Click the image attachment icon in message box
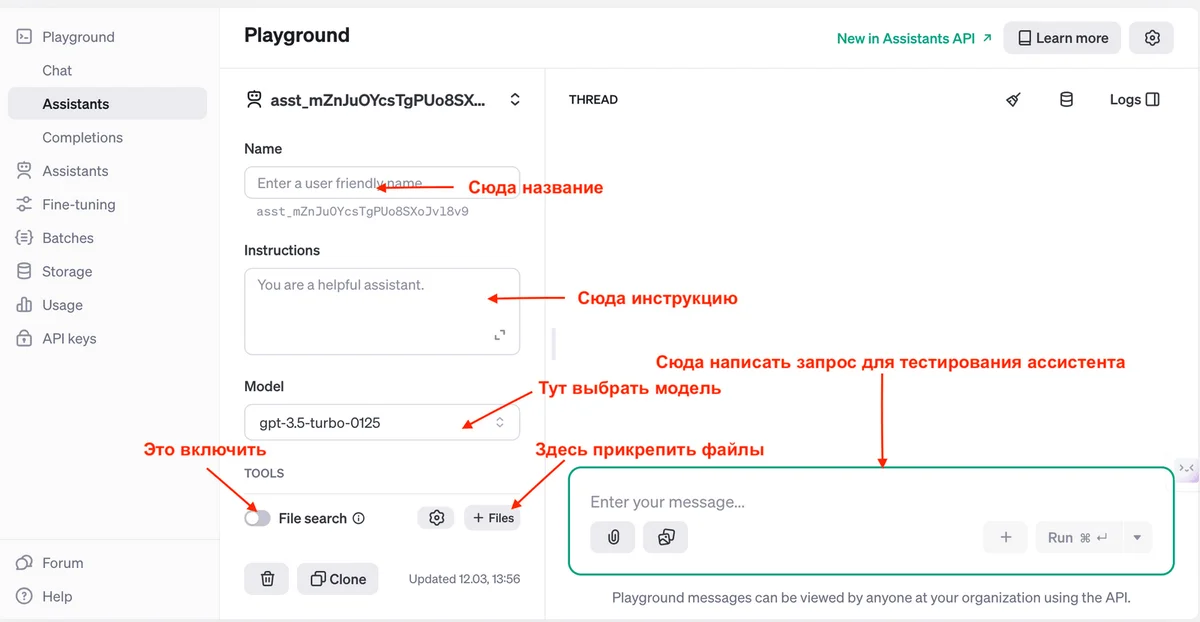The height and width of the screenshot is (622, 1200). 666,537
